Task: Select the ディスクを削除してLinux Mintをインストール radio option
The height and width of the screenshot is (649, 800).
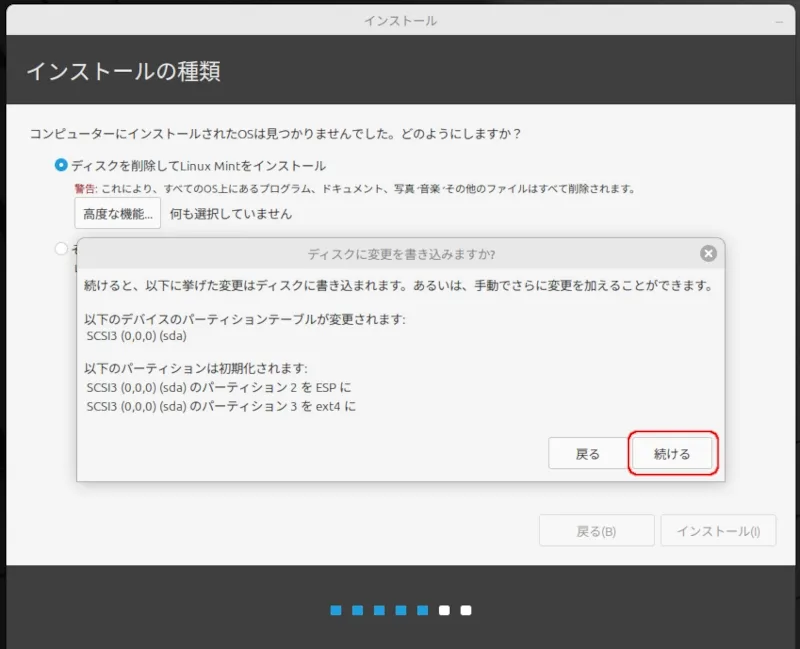Action: click(x=62, y=165)
